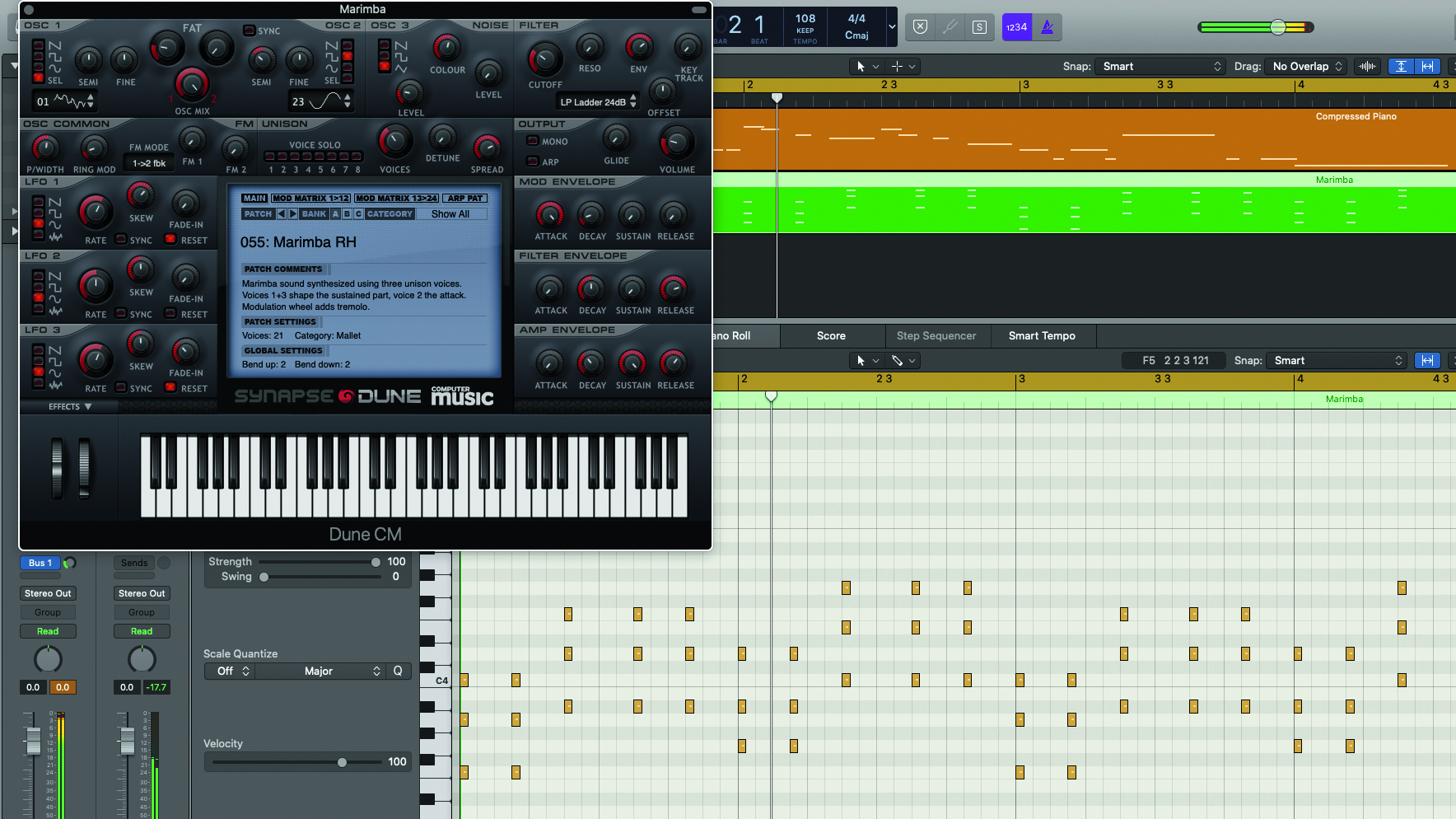The height and width of the screenshot is (819, 1456).
Task: Open ARP PAT page in Dune
Action: tap(465, 198)
